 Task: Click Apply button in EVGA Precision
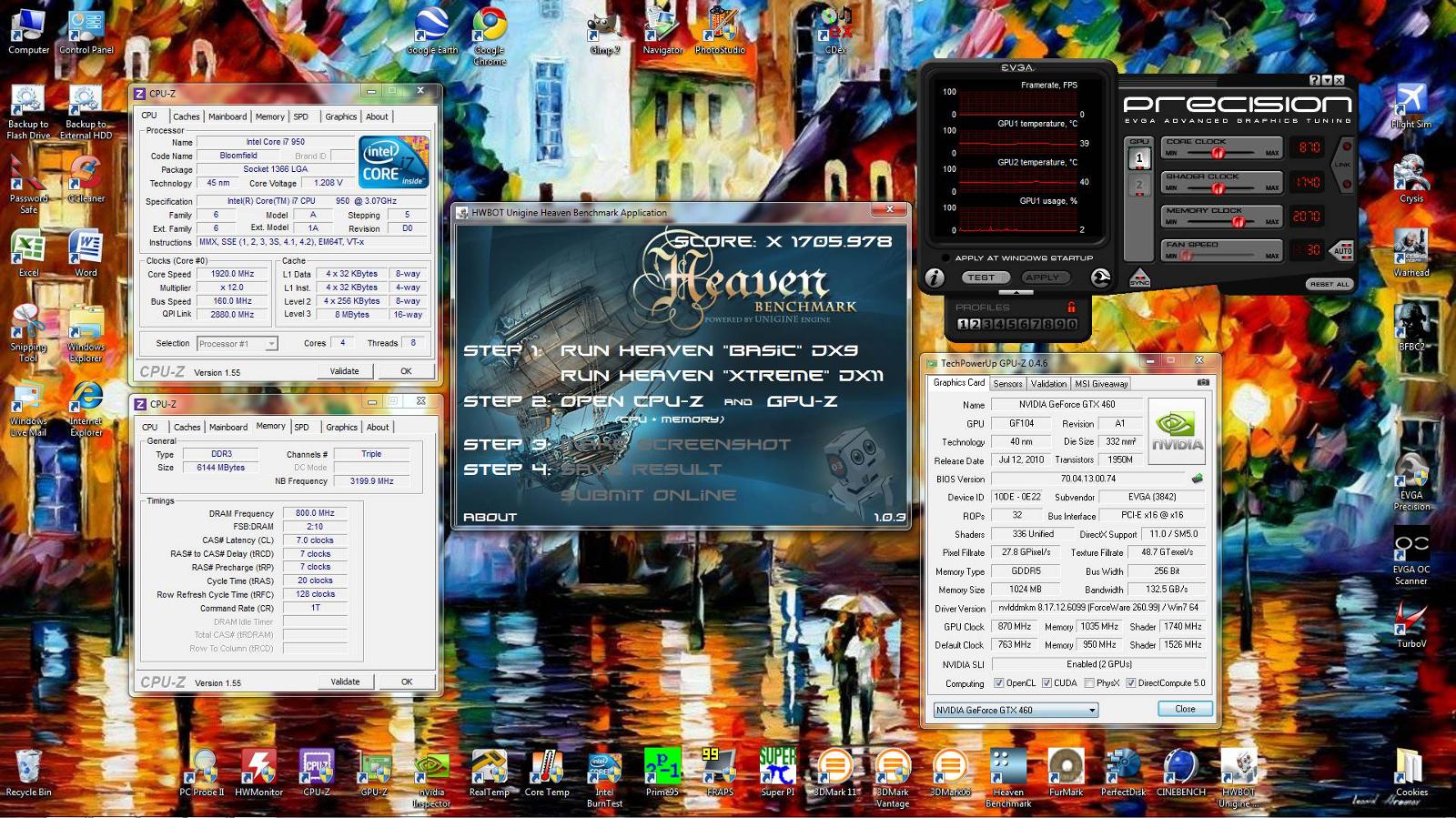pyautogui.click(x=1046, y=278)
